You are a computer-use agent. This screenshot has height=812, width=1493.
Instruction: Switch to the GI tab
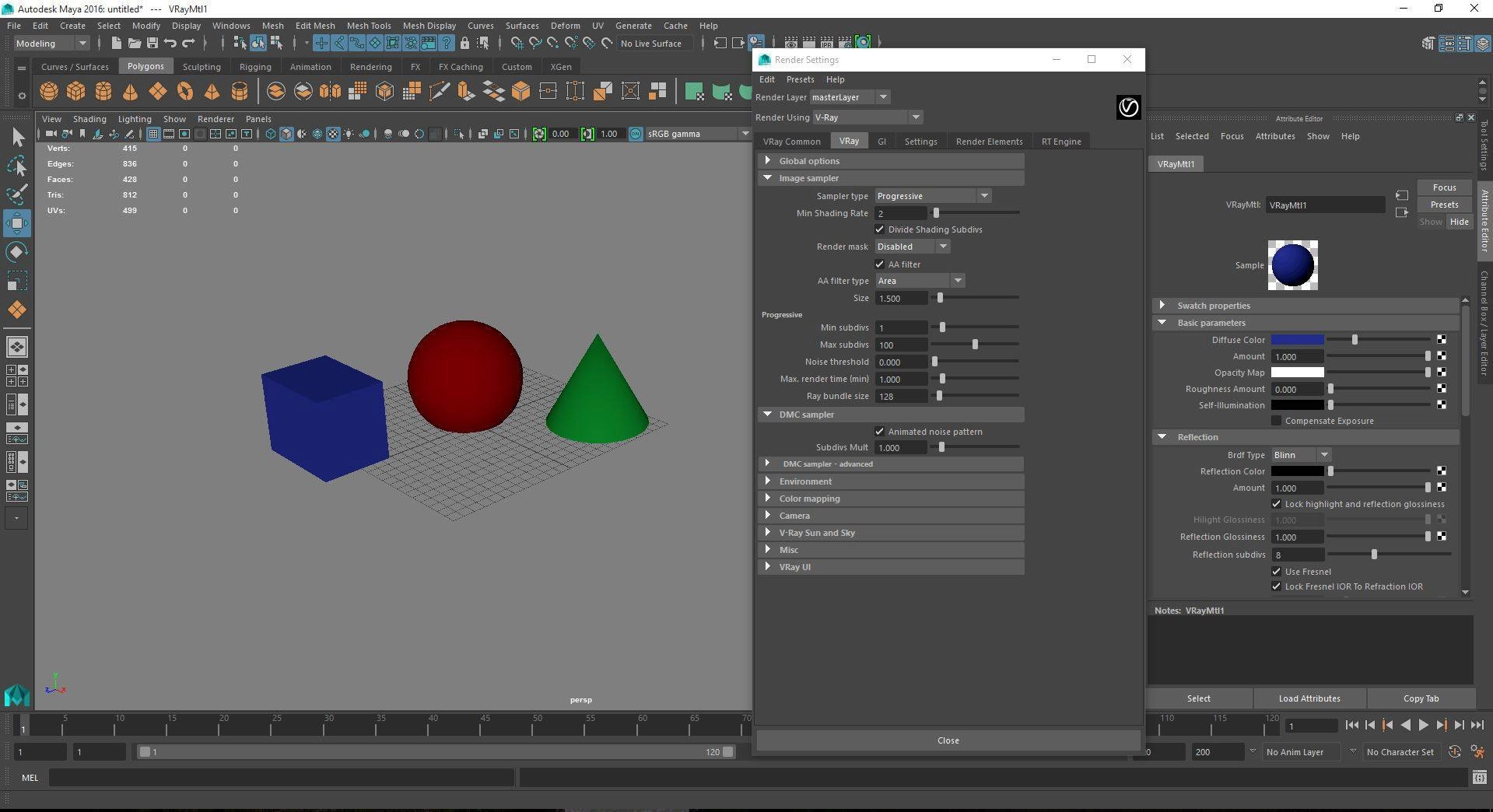pos(881,142)
